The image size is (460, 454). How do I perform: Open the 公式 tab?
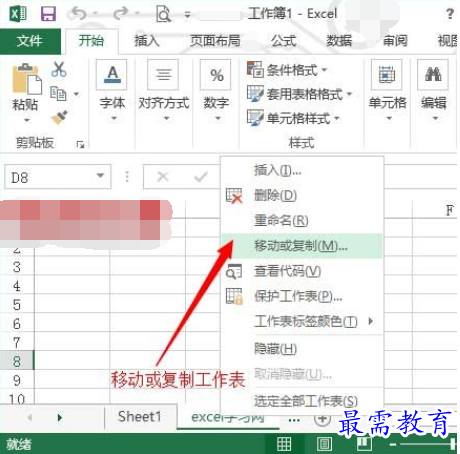pos(284,41)
